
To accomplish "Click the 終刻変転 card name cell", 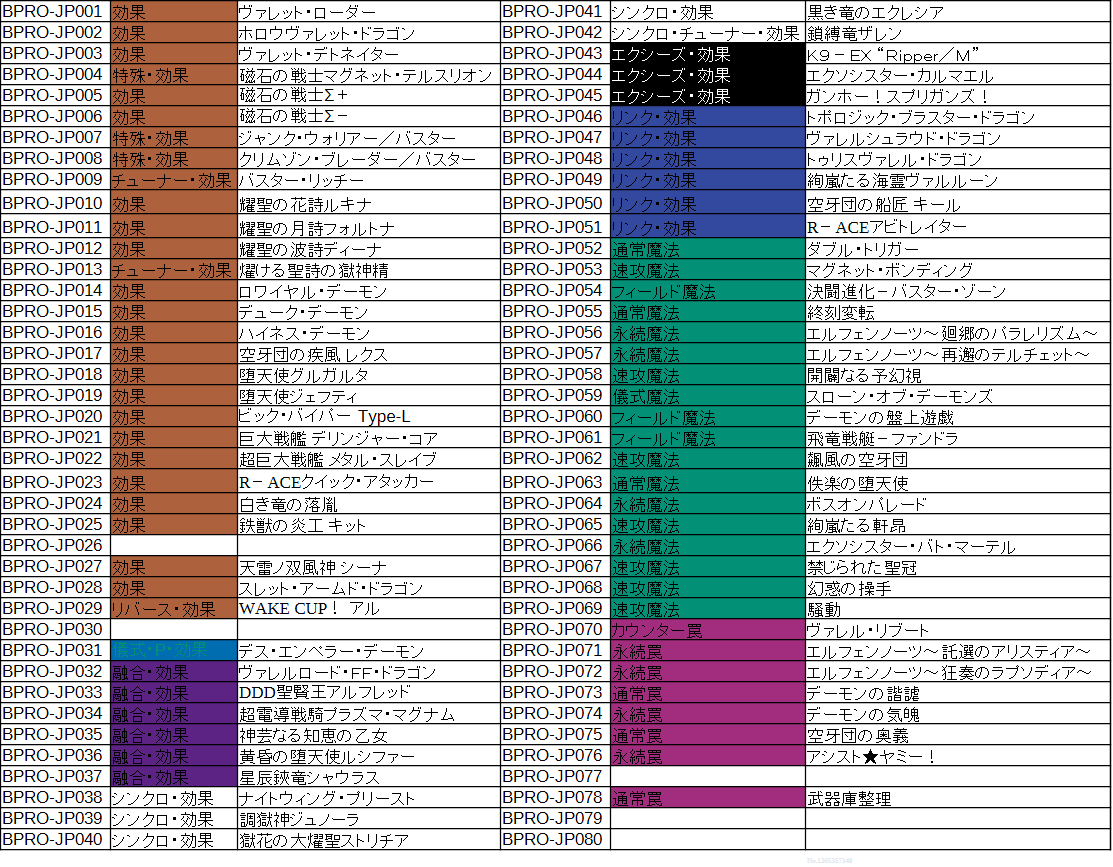I will click(x=840, y=311).
